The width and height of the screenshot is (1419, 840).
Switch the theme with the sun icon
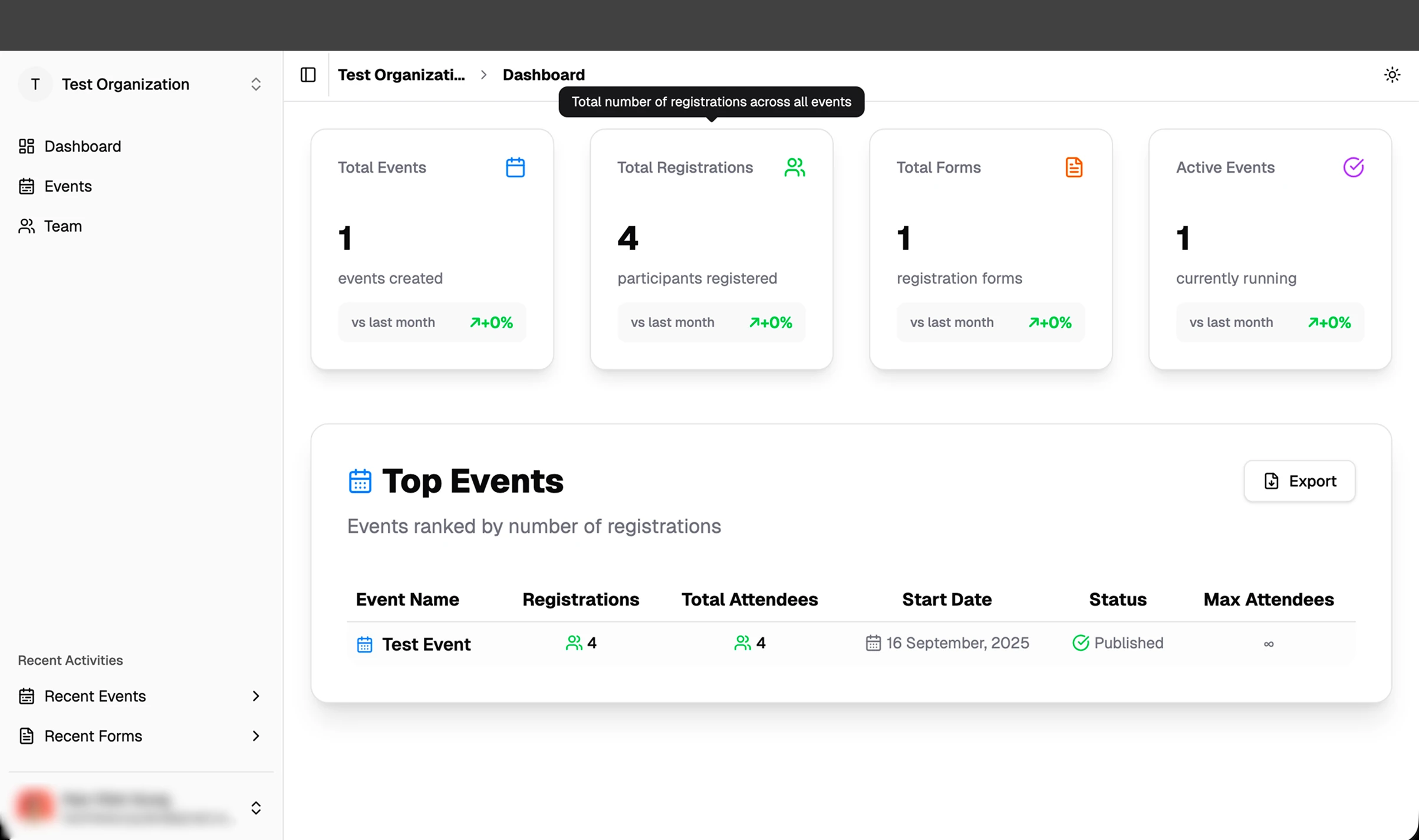[1392, 74]
